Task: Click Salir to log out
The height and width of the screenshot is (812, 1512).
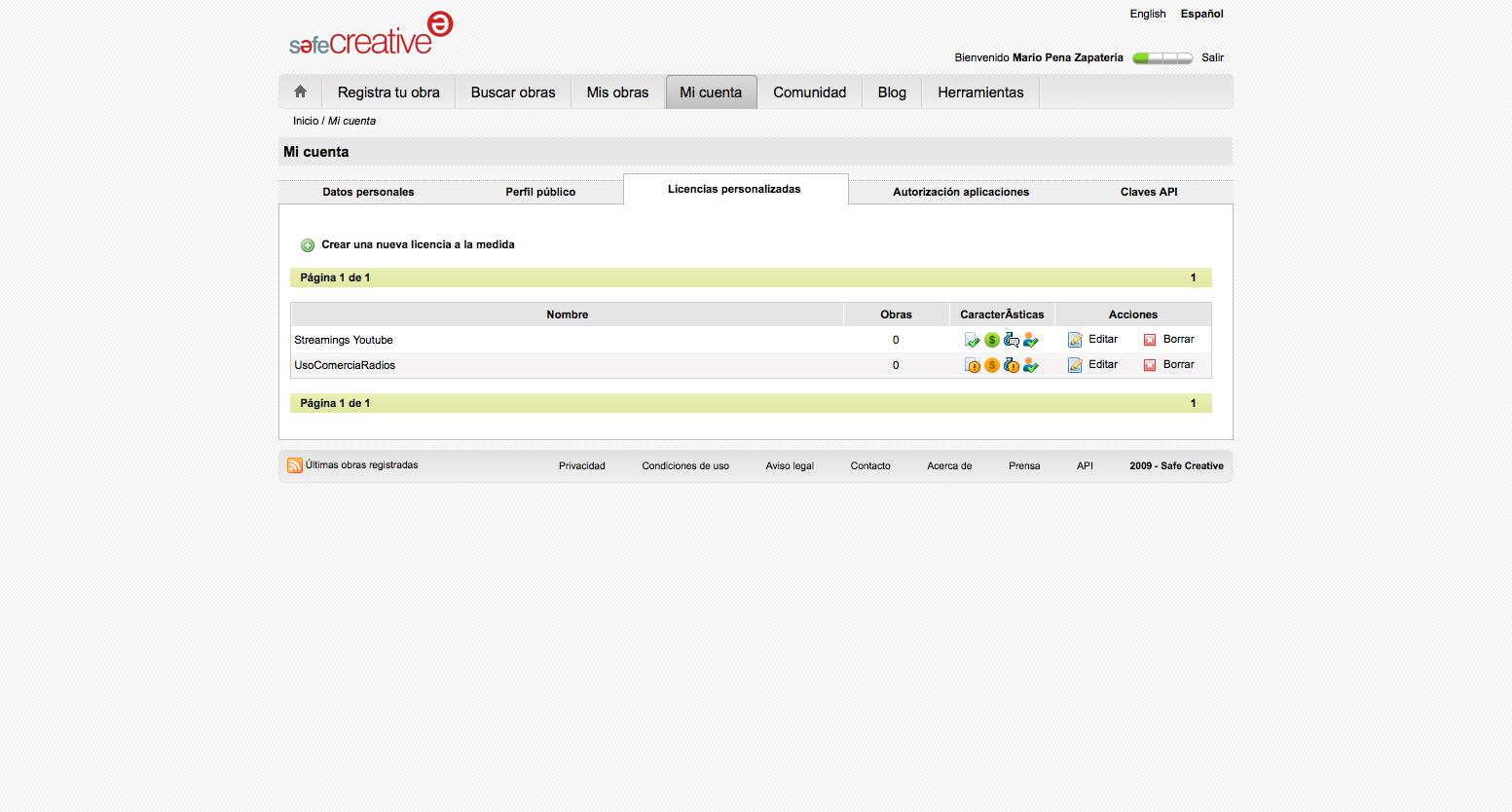Action: coord(1212,57)
